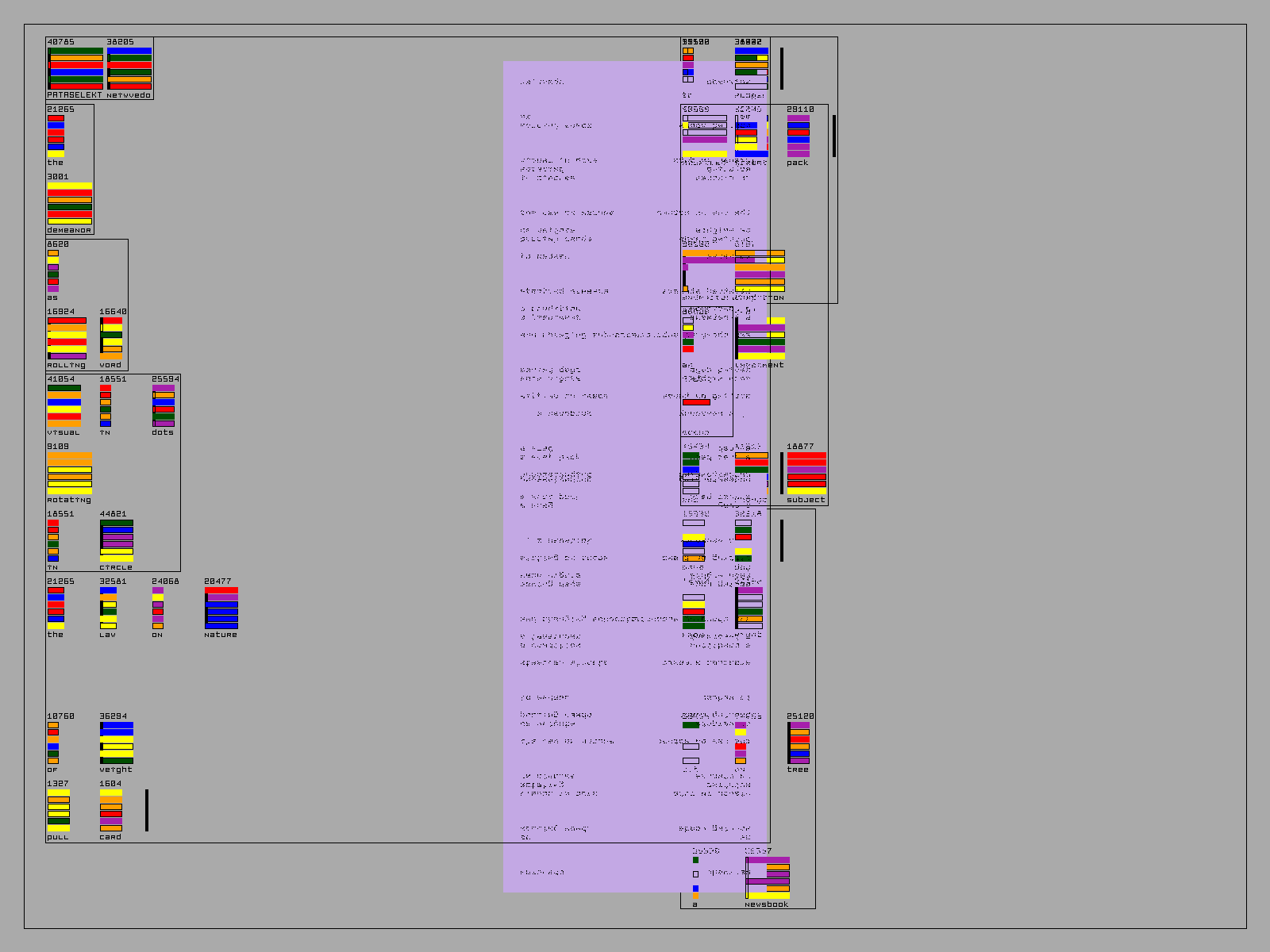Select the subject glyph numbered 18877

pyautogui.click(x=806, y=474)
